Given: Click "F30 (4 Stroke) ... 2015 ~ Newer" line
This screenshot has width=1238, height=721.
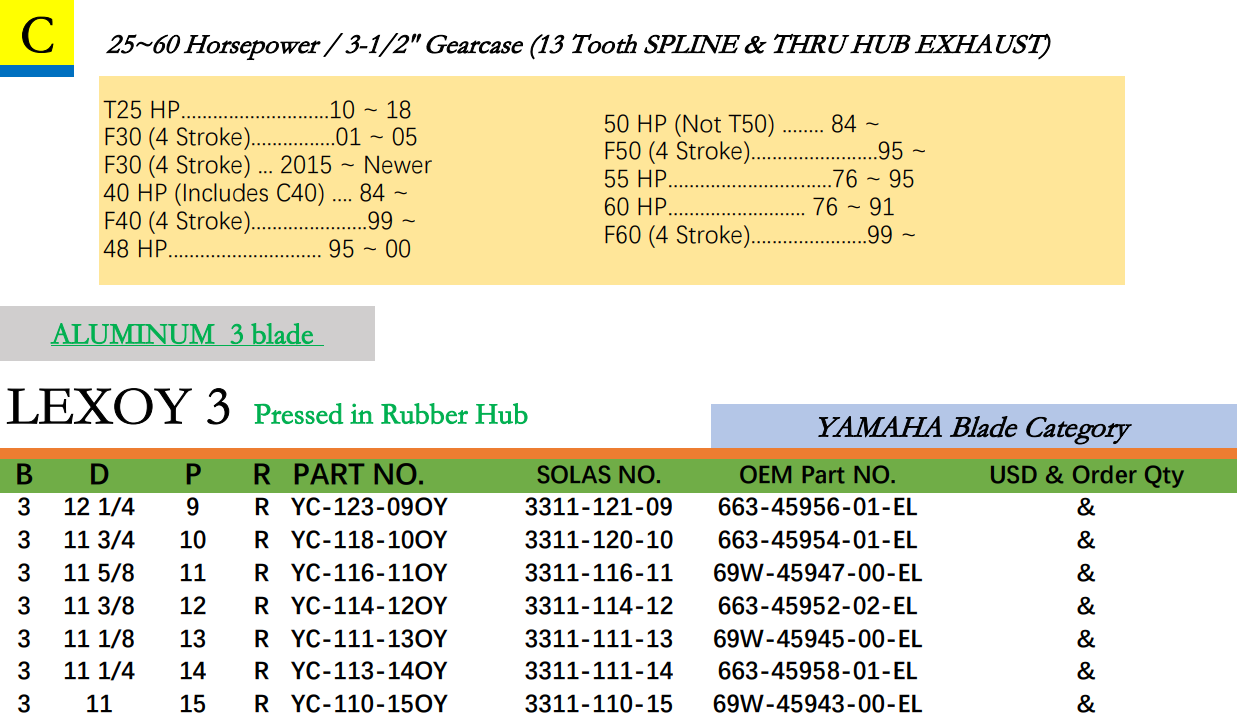Looking at the screenshot, I should pos(268,165).
